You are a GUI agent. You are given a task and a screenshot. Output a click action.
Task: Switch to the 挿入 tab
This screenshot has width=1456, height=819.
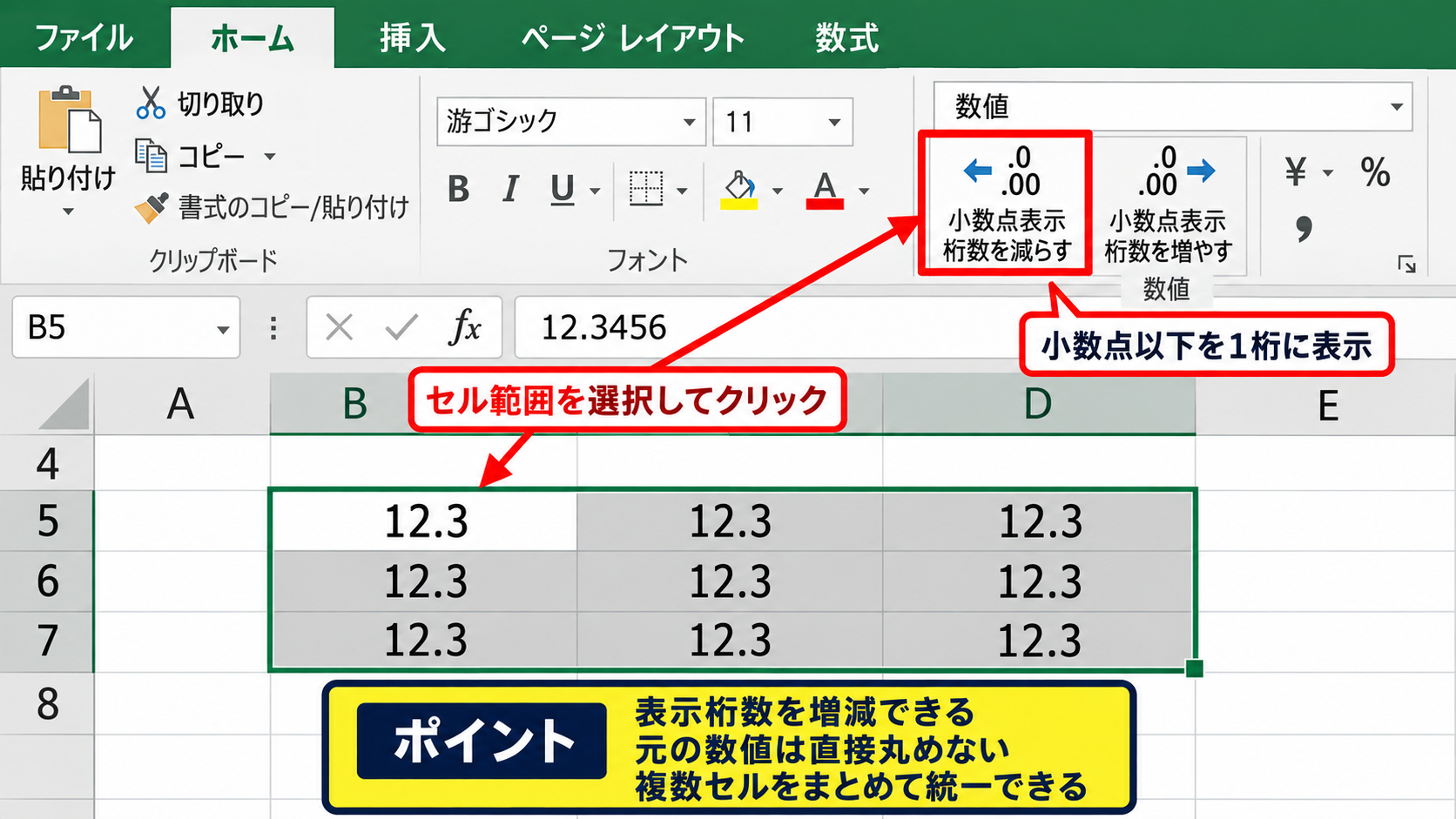click(x=413, y=38)
